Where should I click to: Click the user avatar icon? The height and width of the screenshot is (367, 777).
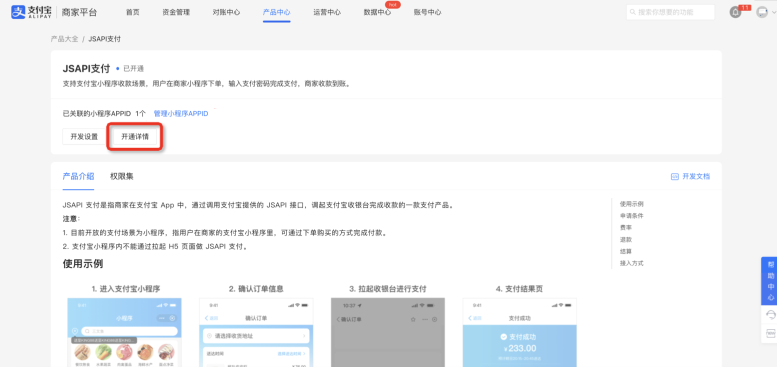click(762, 12)
